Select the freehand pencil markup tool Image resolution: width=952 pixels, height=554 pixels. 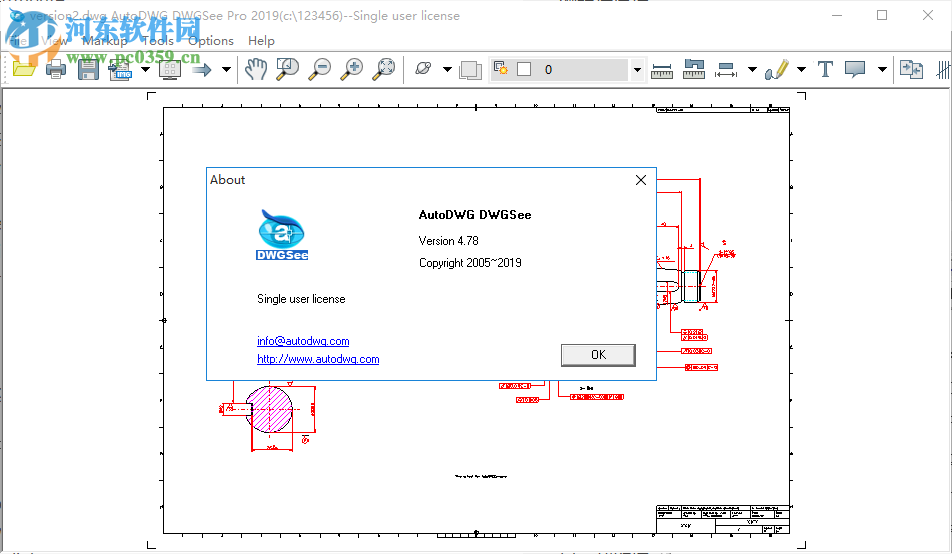(777, 69)
